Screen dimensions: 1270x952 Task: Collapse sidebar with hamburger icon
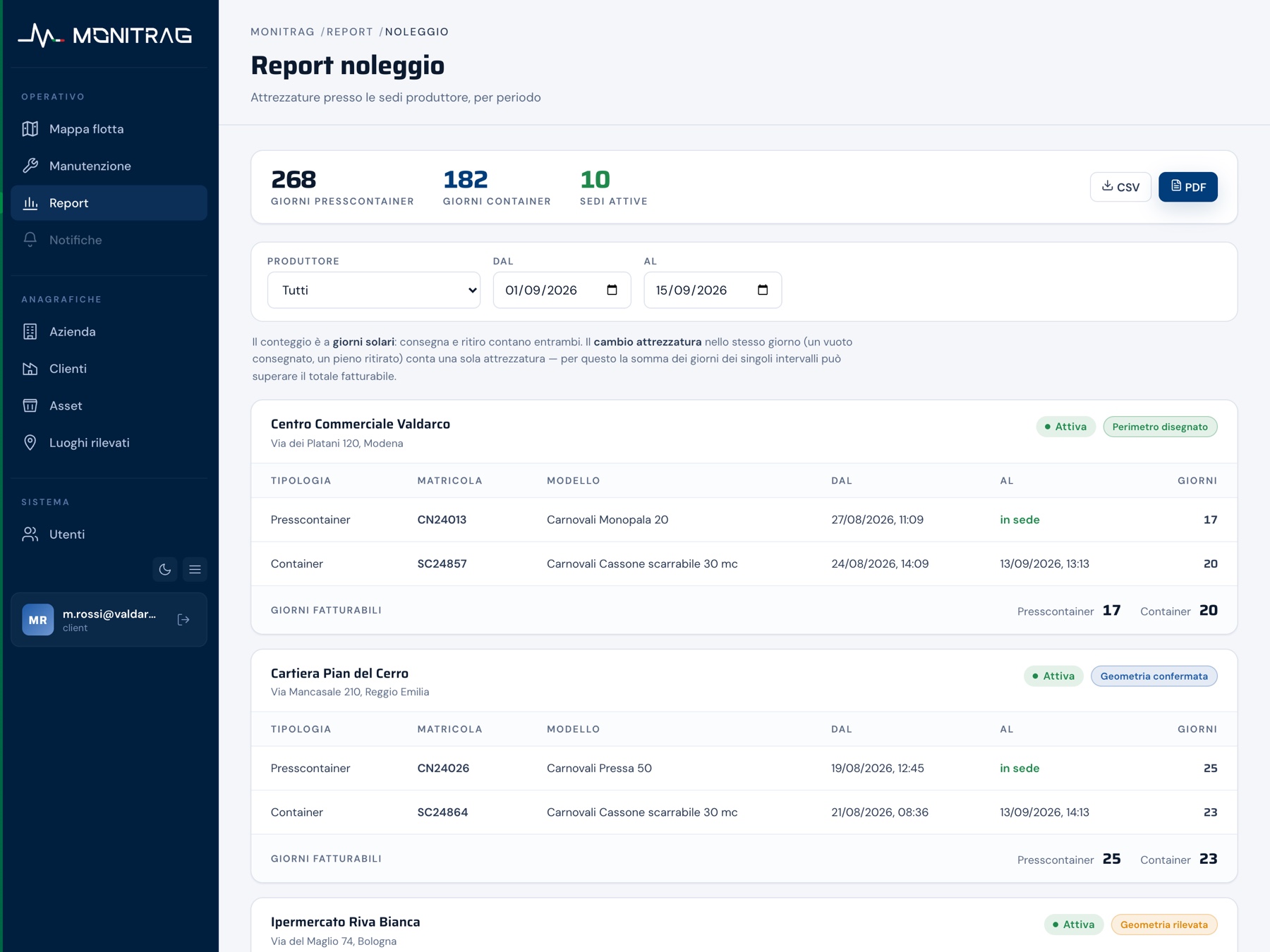(195, 569)
